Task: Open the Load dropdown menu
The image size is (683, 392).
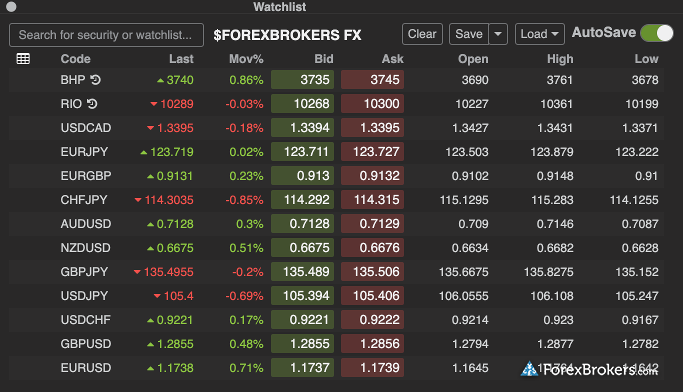Action: (540, 34)
